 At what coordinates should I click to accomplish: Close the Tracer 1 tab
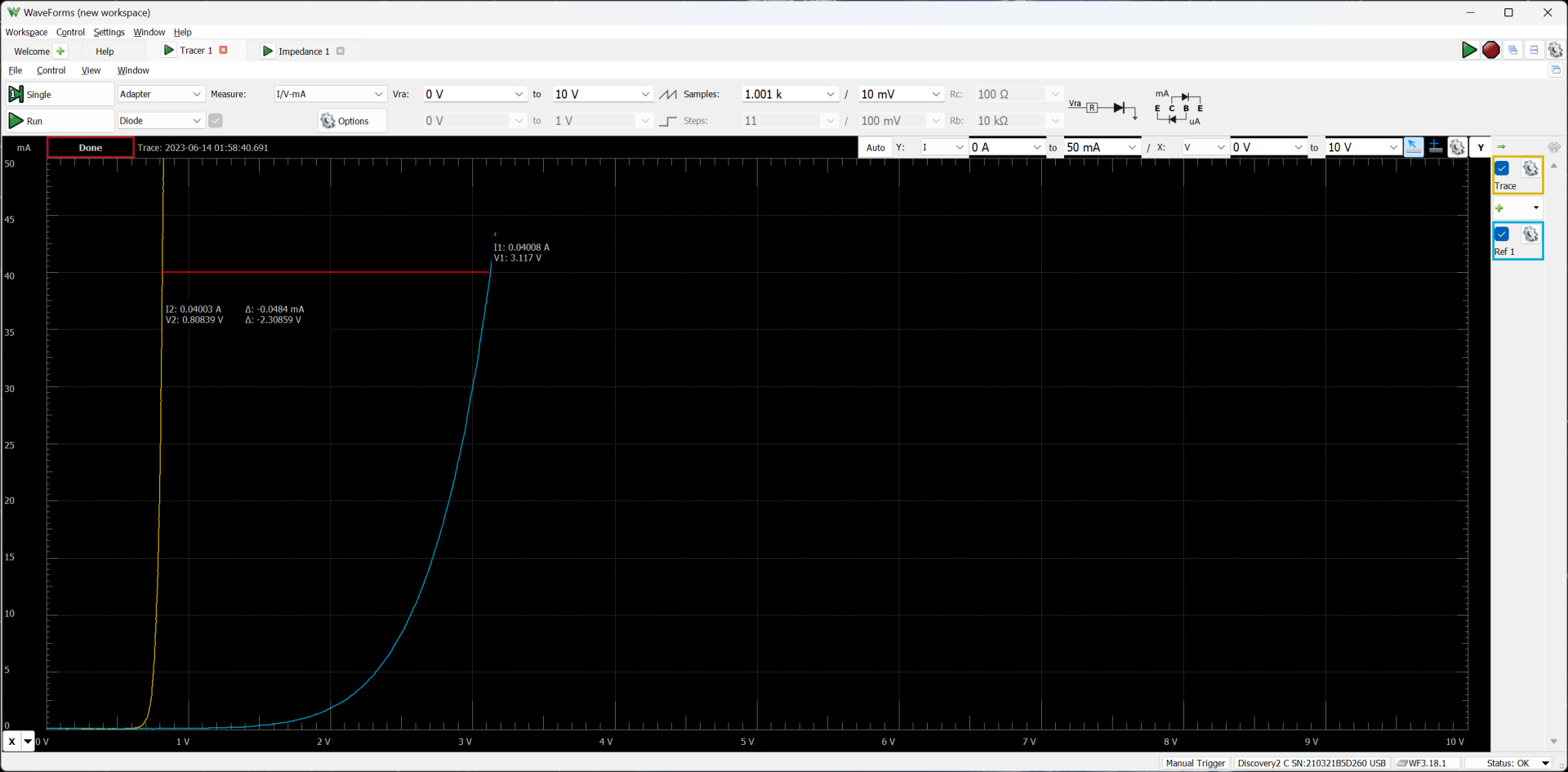pyautogui.click(x=224, y=51)
